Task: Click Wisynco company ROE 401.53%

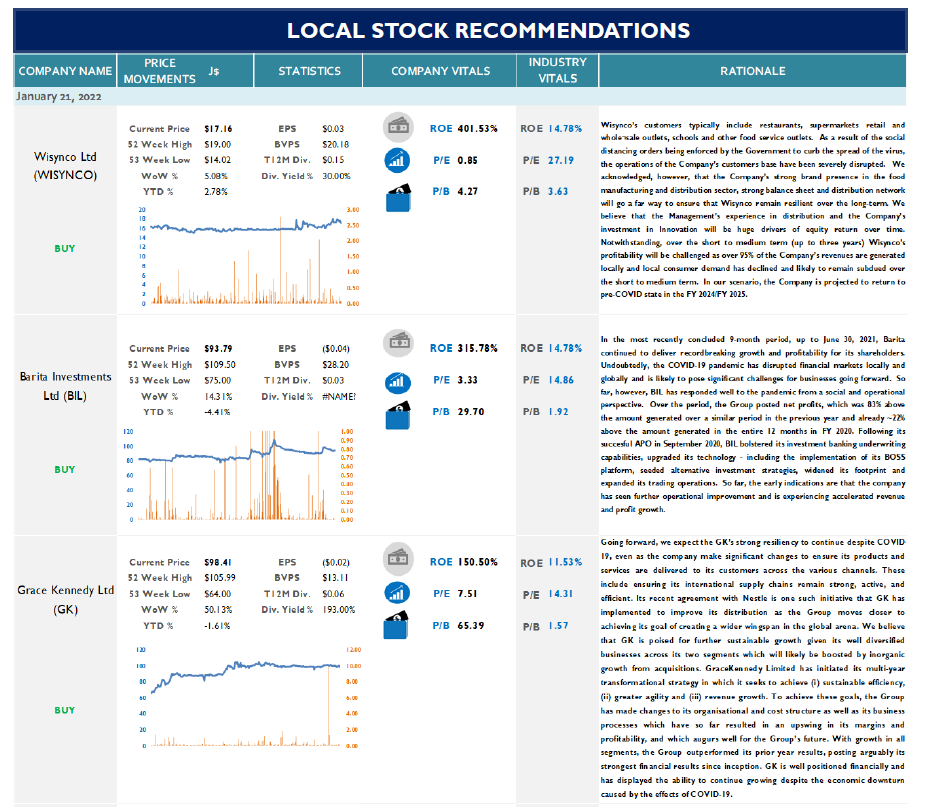Action: (x=477, y=129)
